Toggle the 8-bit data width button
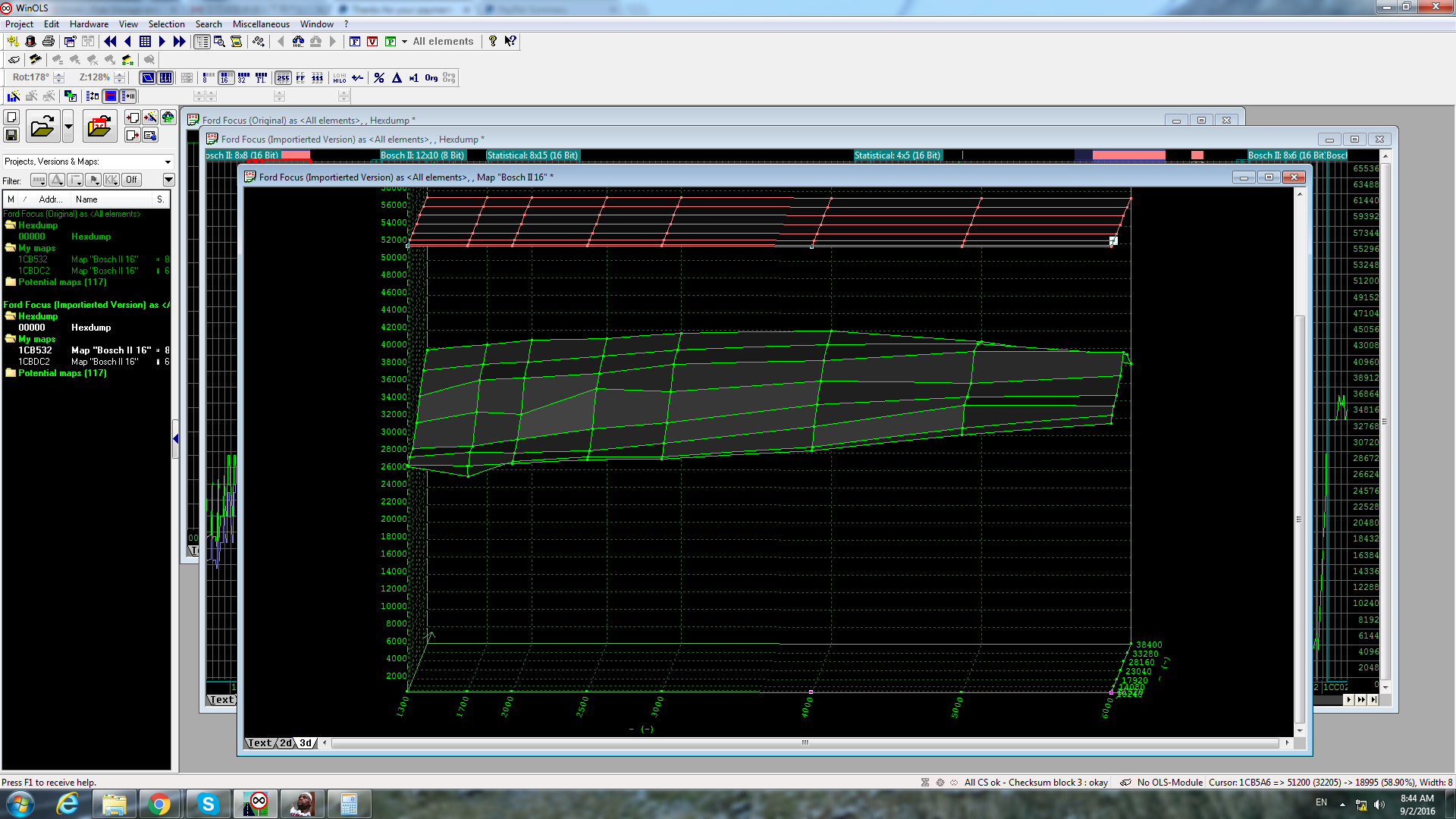The width and height of the screenshot is (1456, 819). [x=209, y=78]
